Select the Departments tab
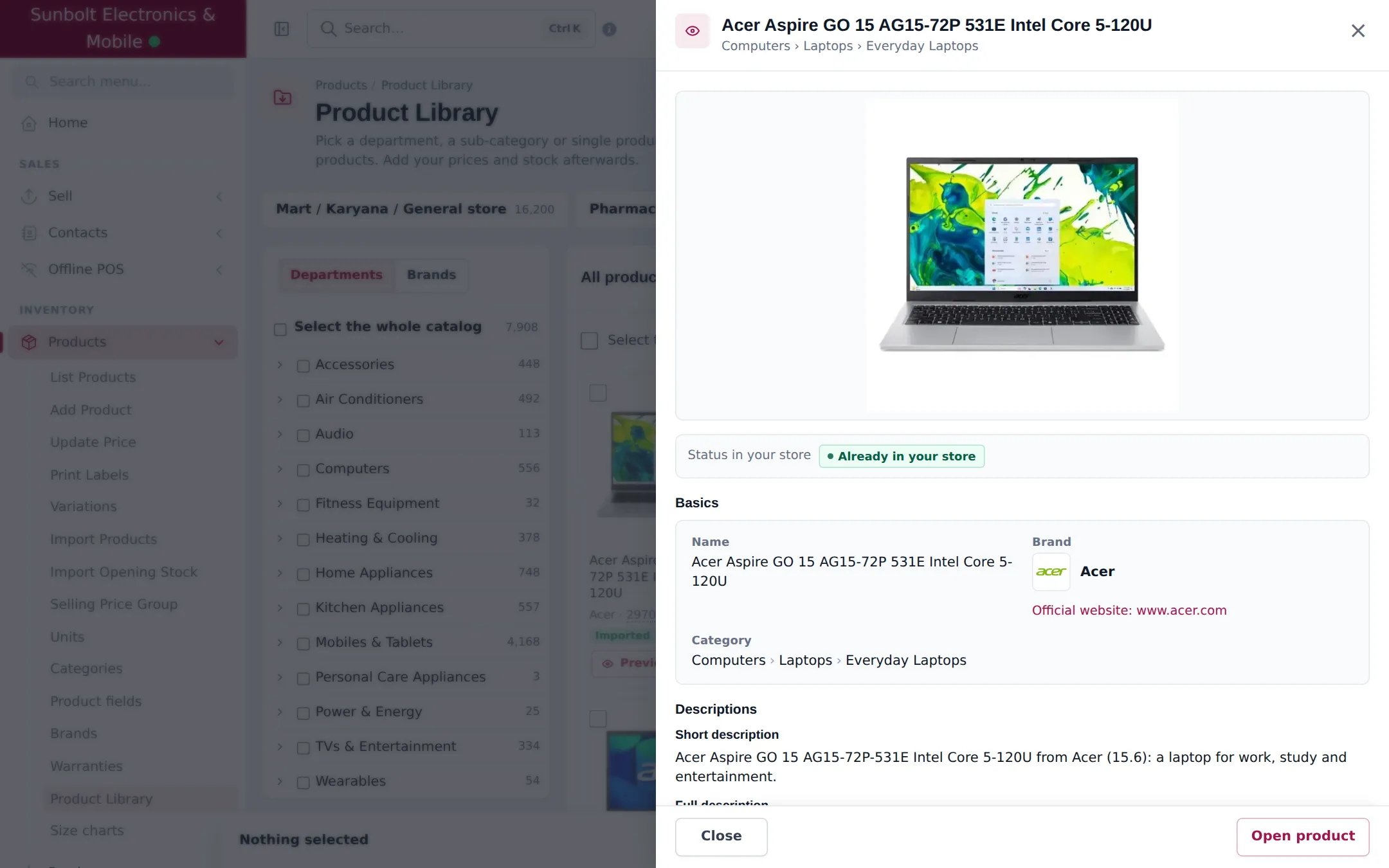Image resolution: width=1389 pixels, height=868 pixels. (x=336, y=275)
